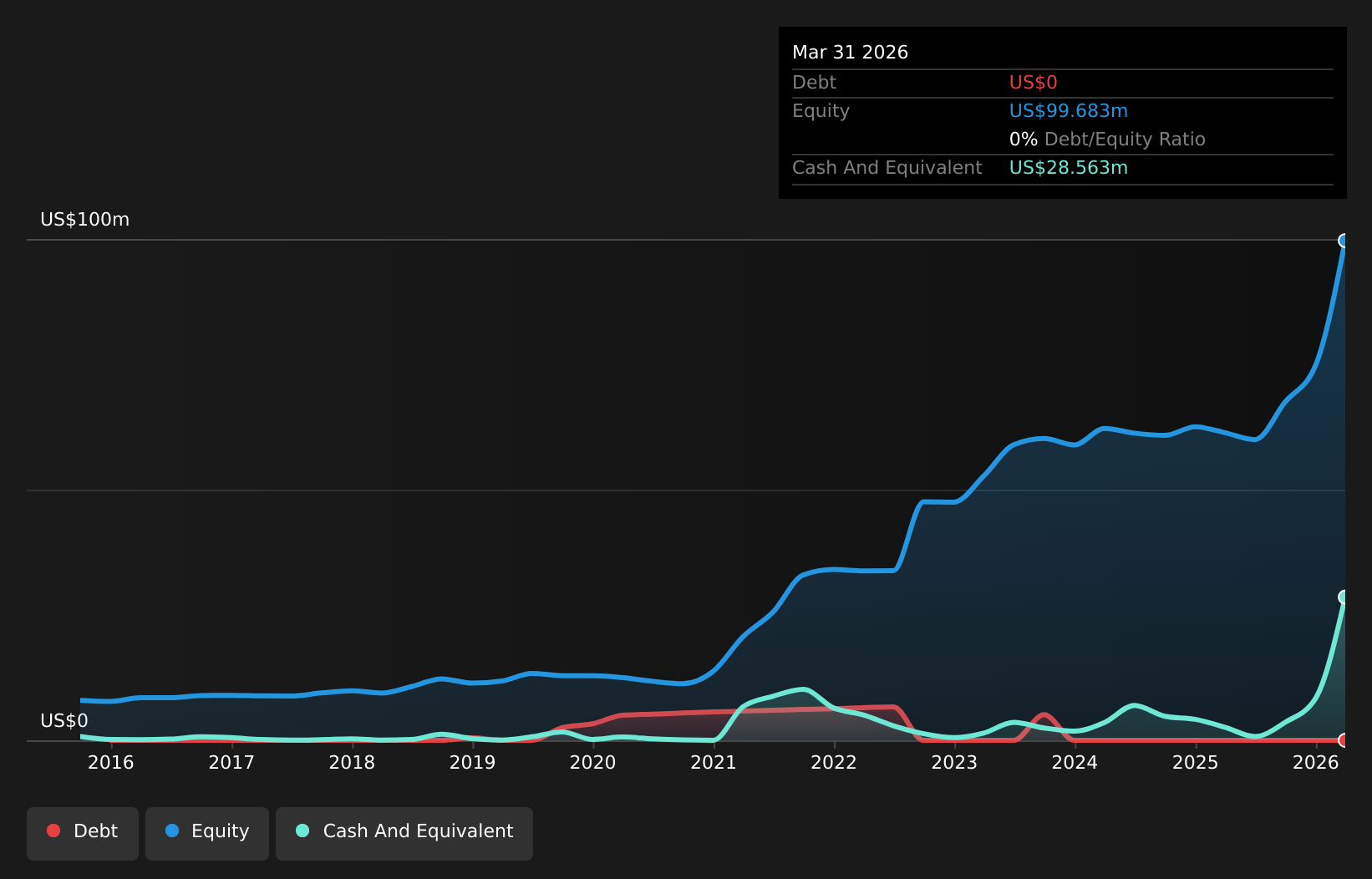Click the Cash And Equivalent tooltip row label

[x=887, y=168]
